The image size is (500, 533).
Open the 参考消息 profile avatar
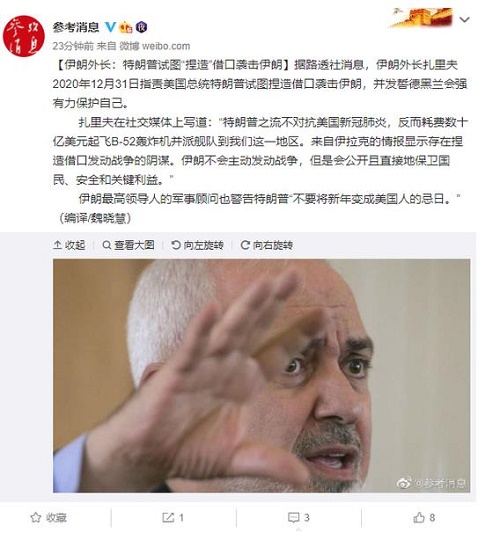[x=23, y=36]
